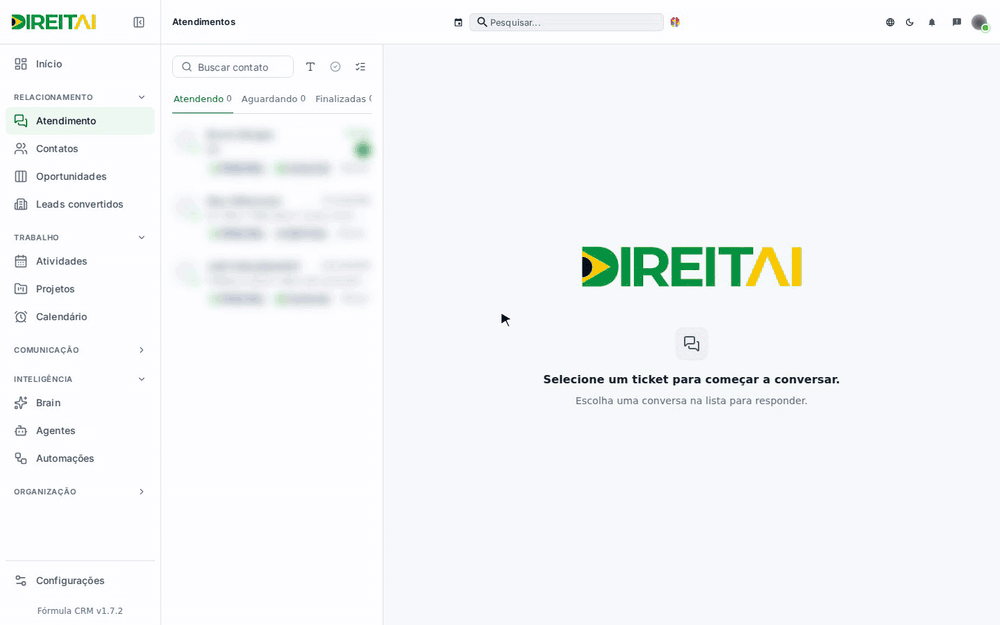Click the Contatos people icon
Viewport: 1000px width, 625px height.
(x=21, y=149)
